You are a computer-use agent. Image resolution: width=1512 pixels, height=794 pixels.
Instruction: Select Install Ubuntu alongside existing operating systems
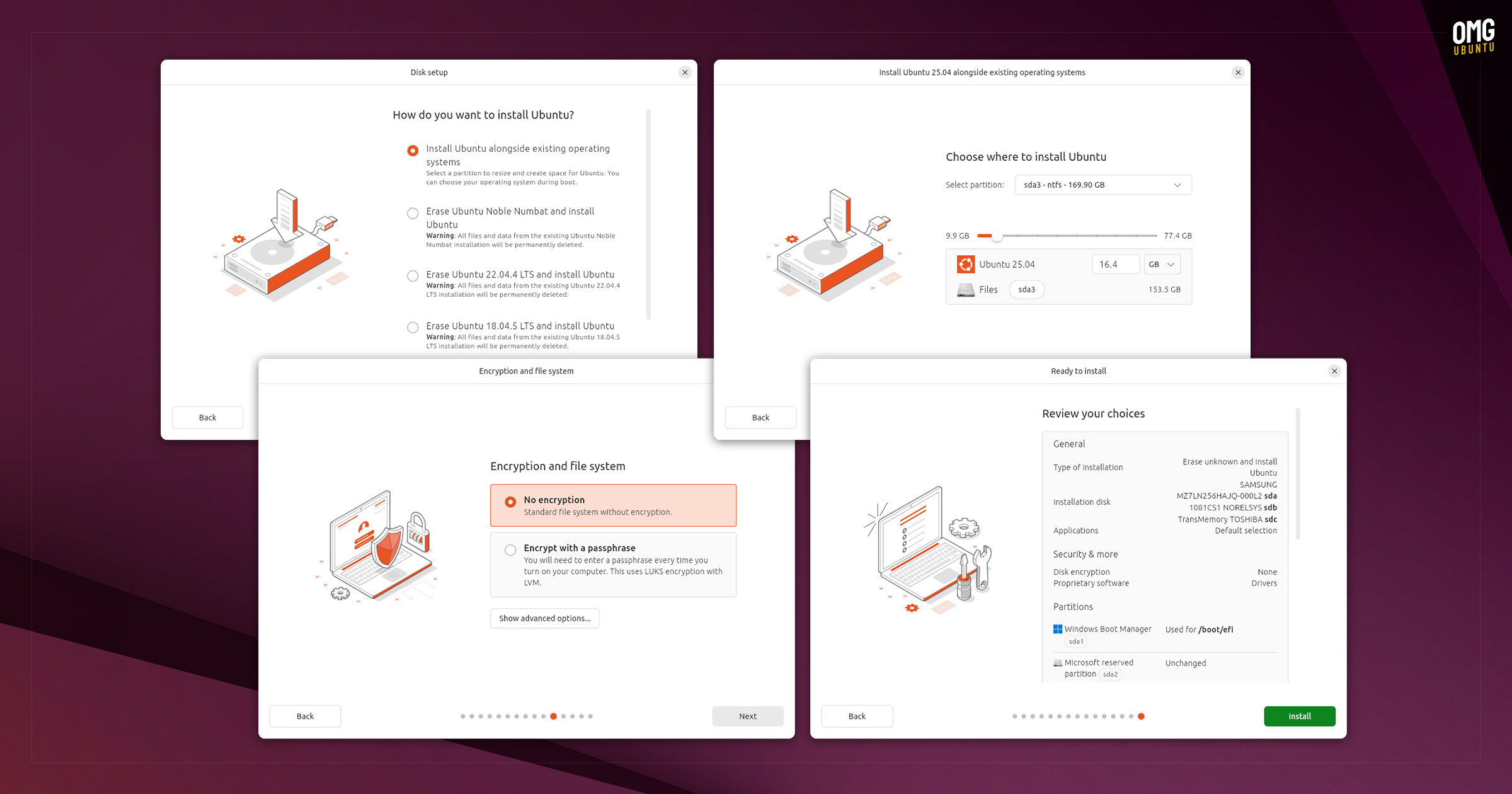413,151
